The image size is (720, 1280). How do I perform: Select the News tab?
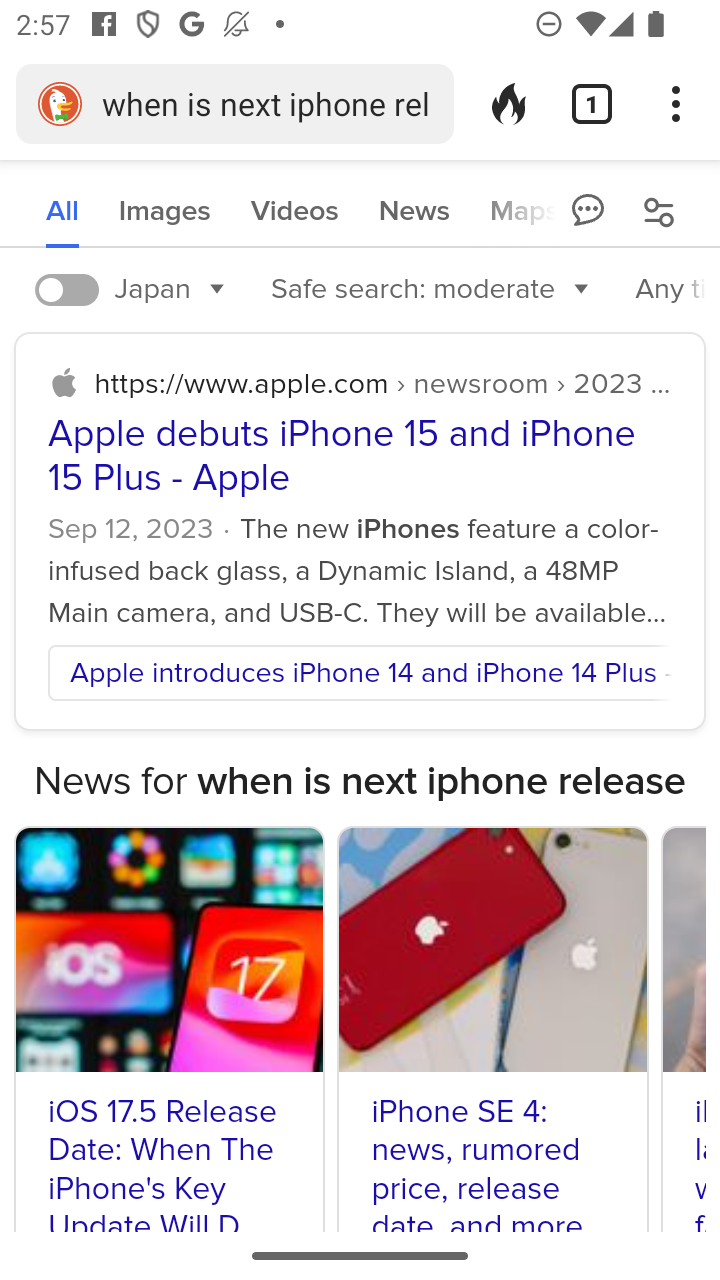pos(414,211)
